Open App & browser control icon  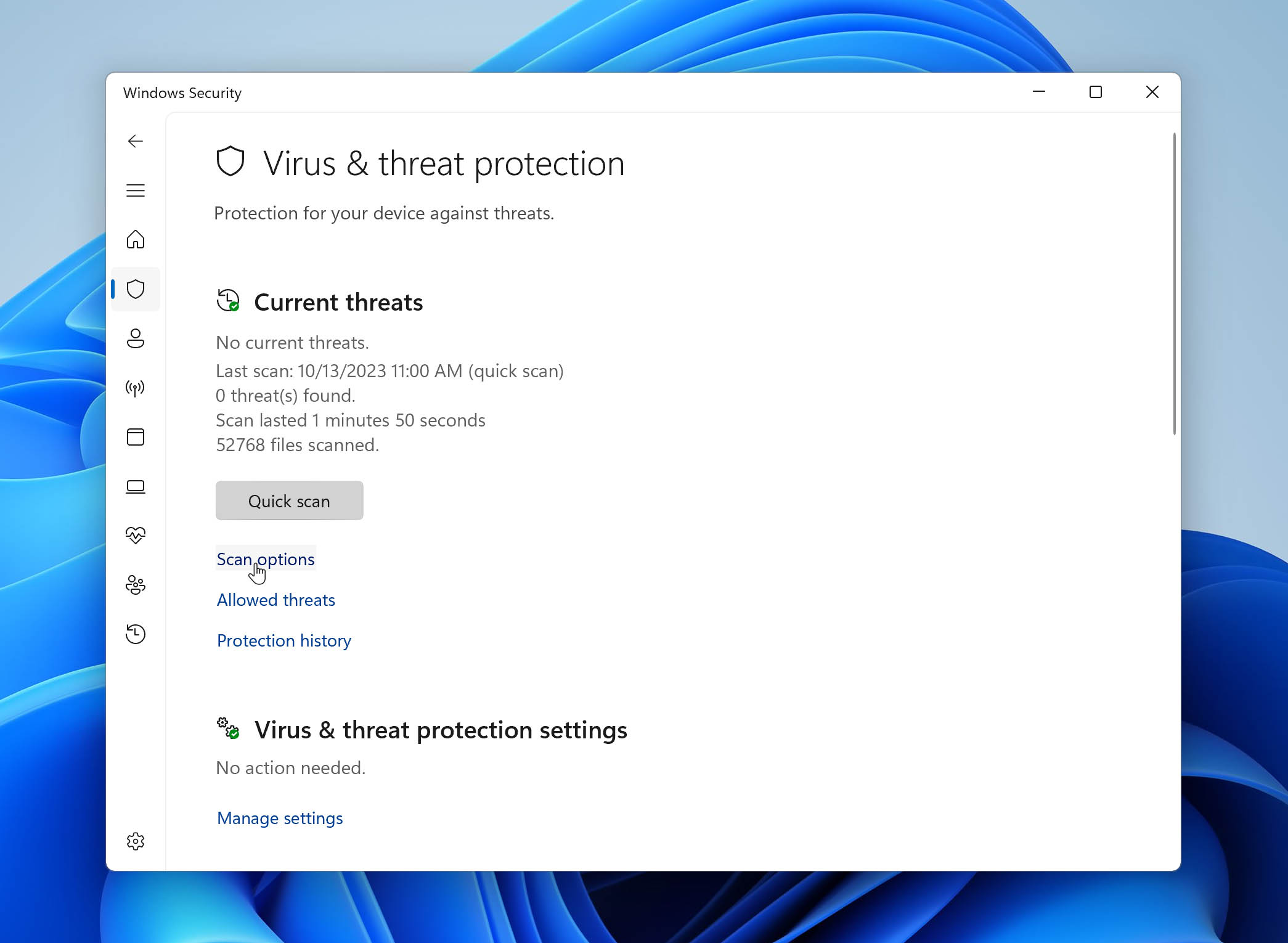point(136,437)
